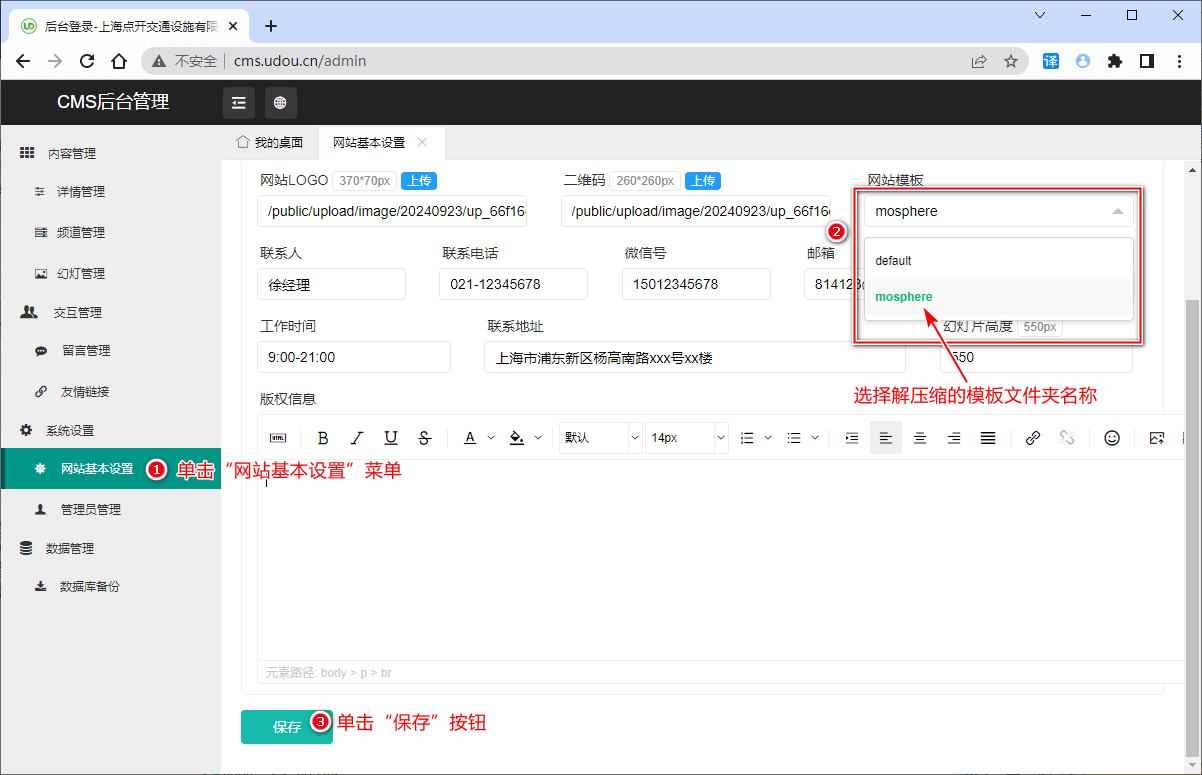Toggle bold formatting in the editor

tap(323, 438)
